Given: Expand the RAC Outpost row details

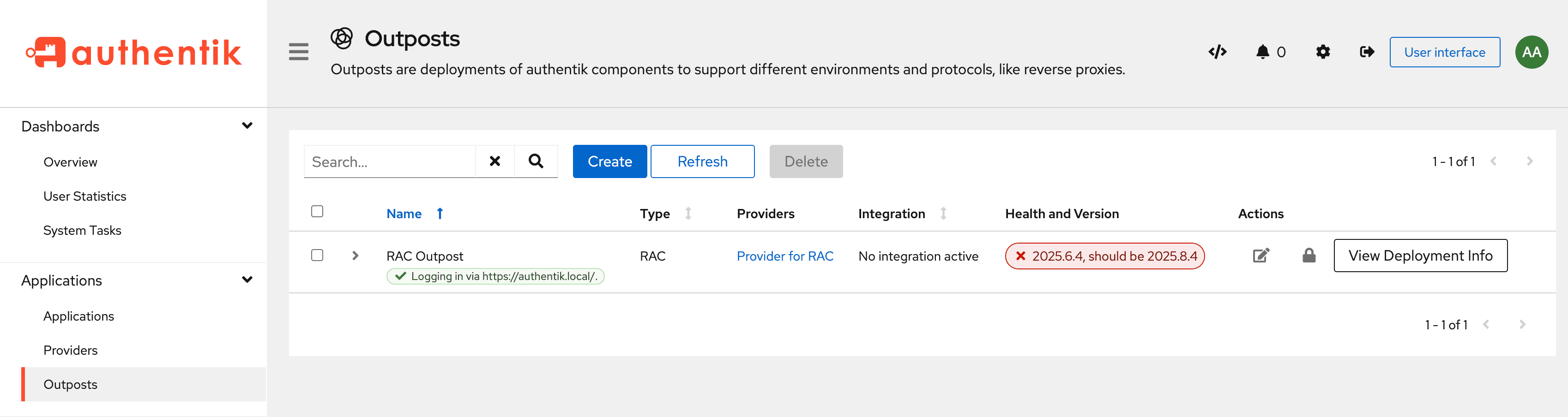Looking at the screenshot, I should point(356,256).
